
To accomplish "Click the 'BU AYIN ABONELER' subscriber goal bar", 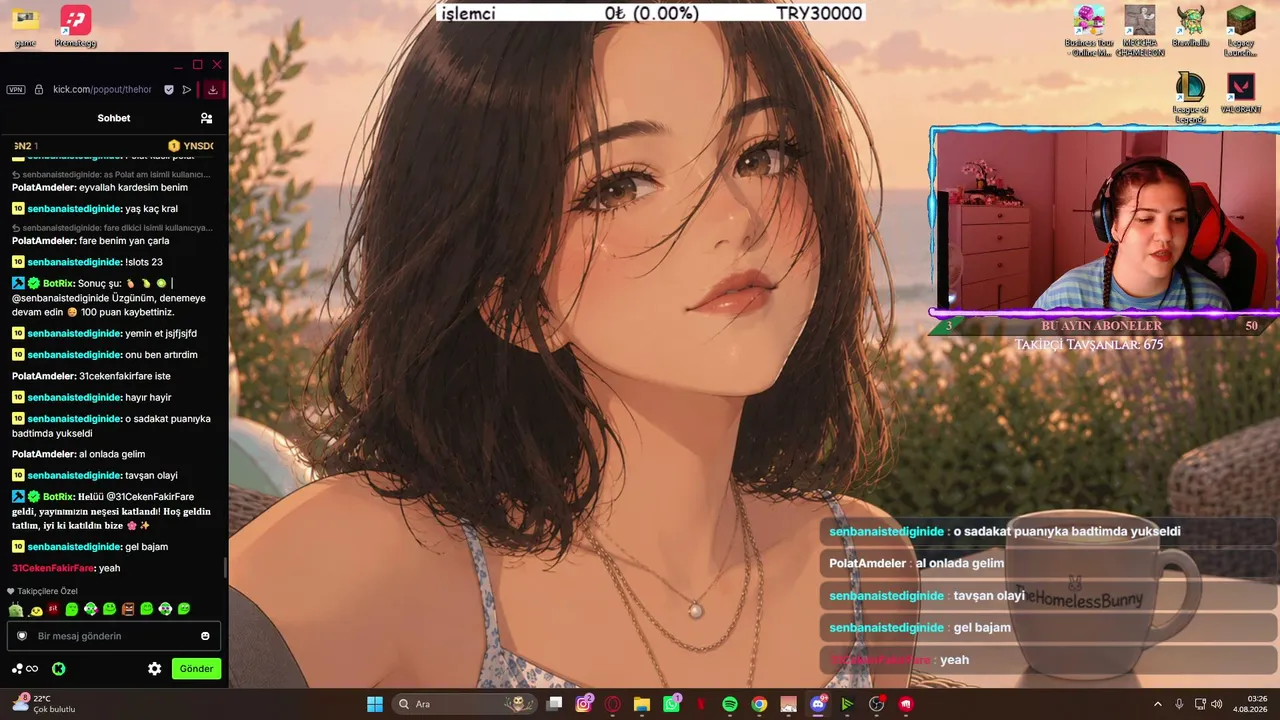I will click(1102, 326).
